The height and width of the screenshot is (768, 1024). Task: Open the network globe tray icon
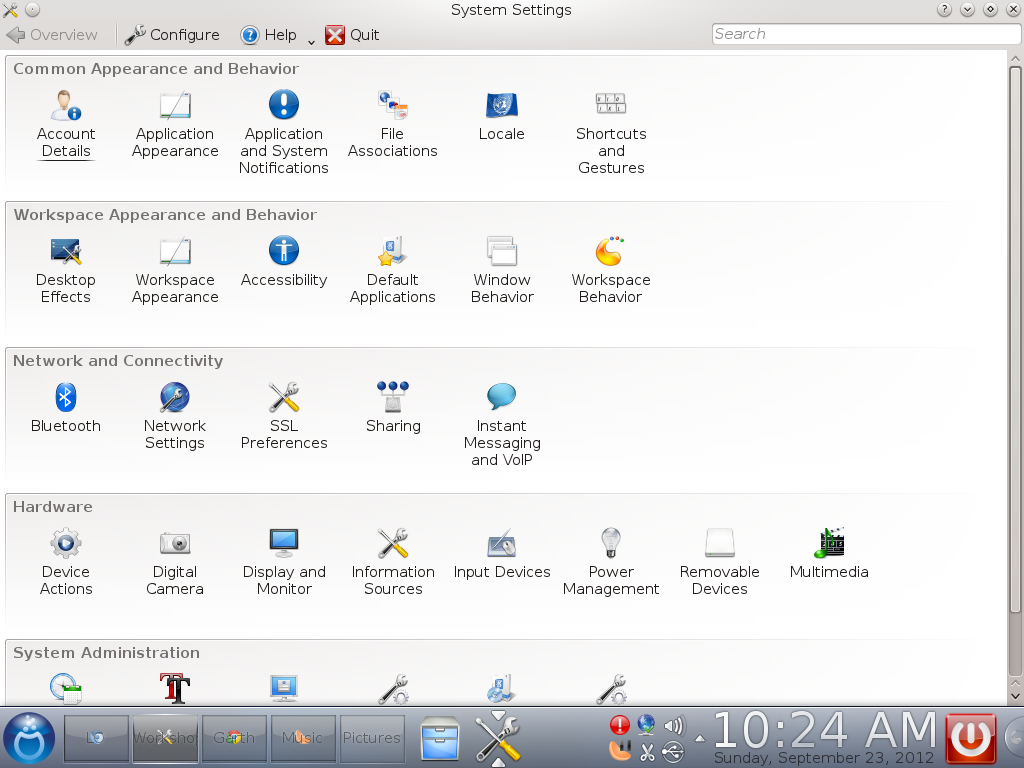click(x=647, y=725)
